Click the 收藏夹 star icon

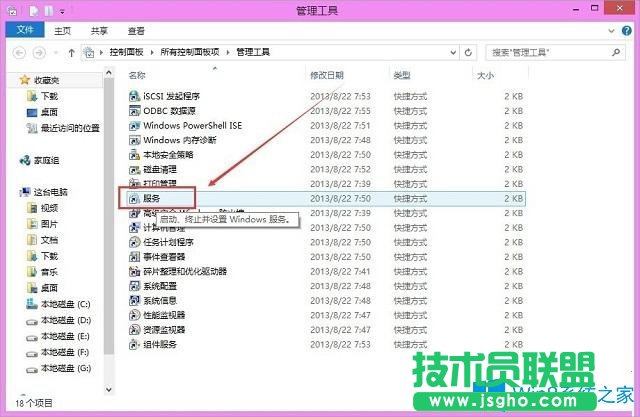tap(24, 80)
